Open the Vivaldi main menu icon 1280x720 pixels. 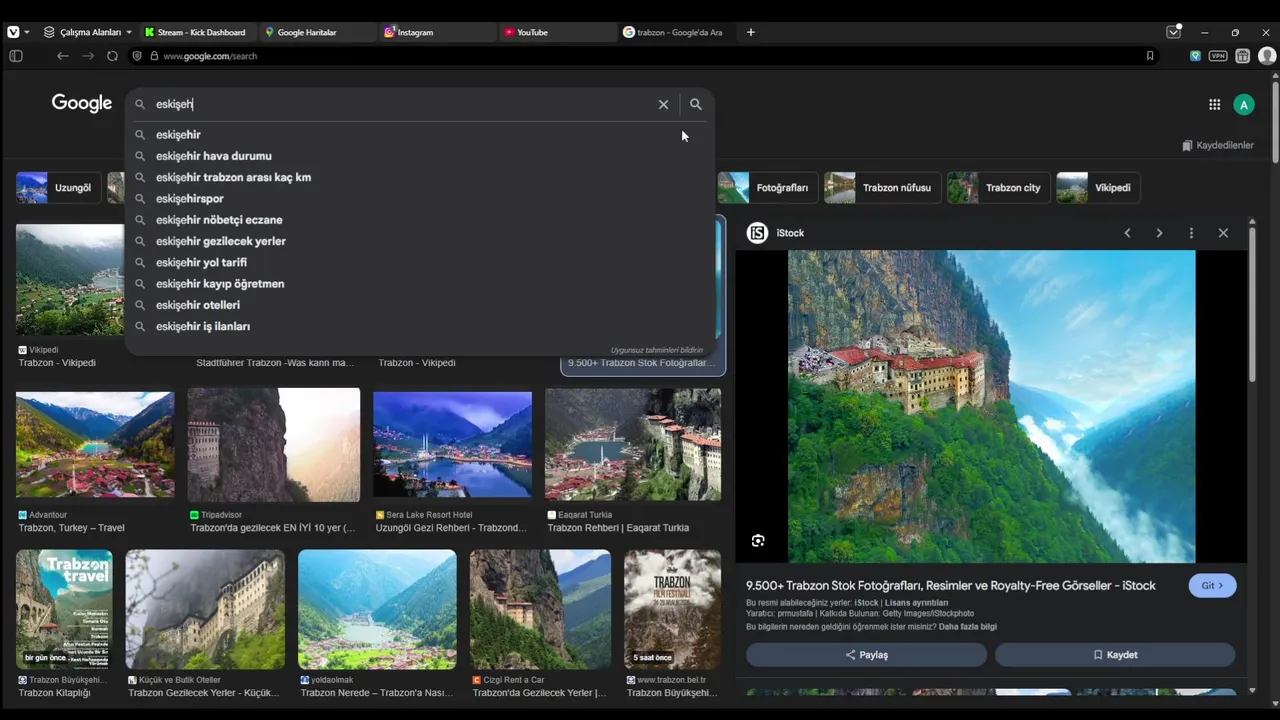tap(13, 32)
